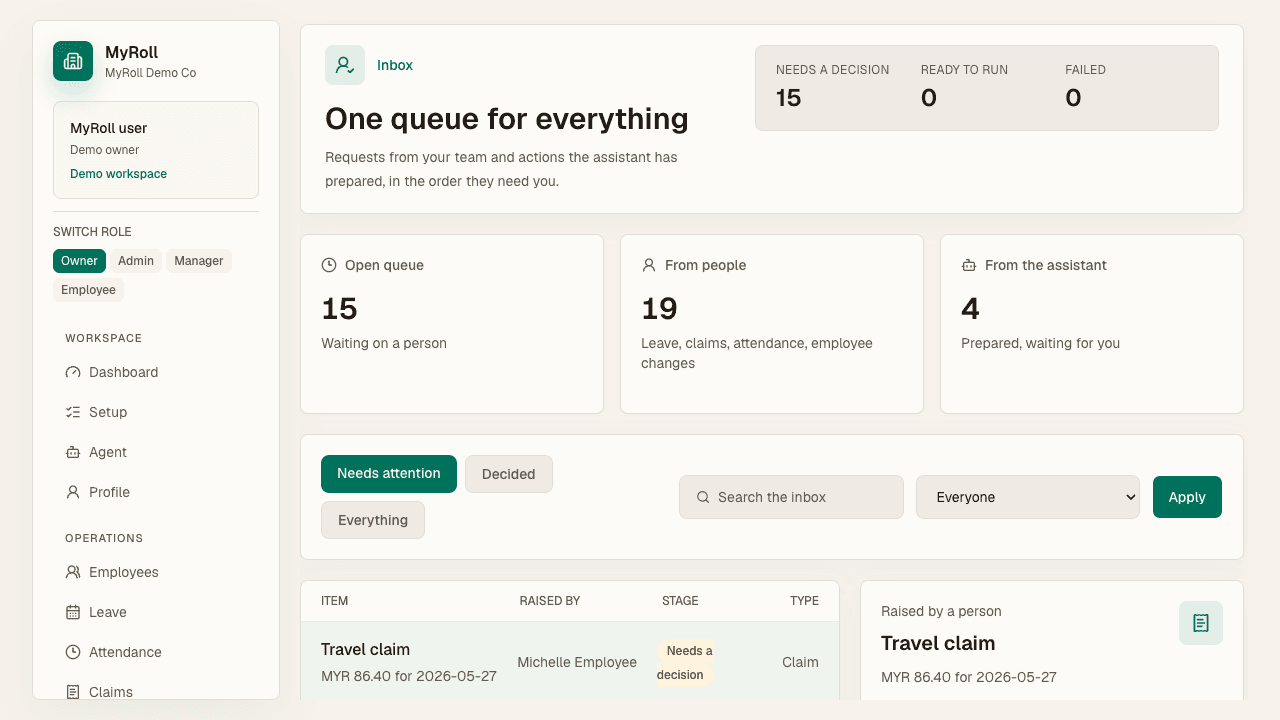Open the Demo workspace link
This screenshot has width=1280, height=720.
(x=118, y=174)
